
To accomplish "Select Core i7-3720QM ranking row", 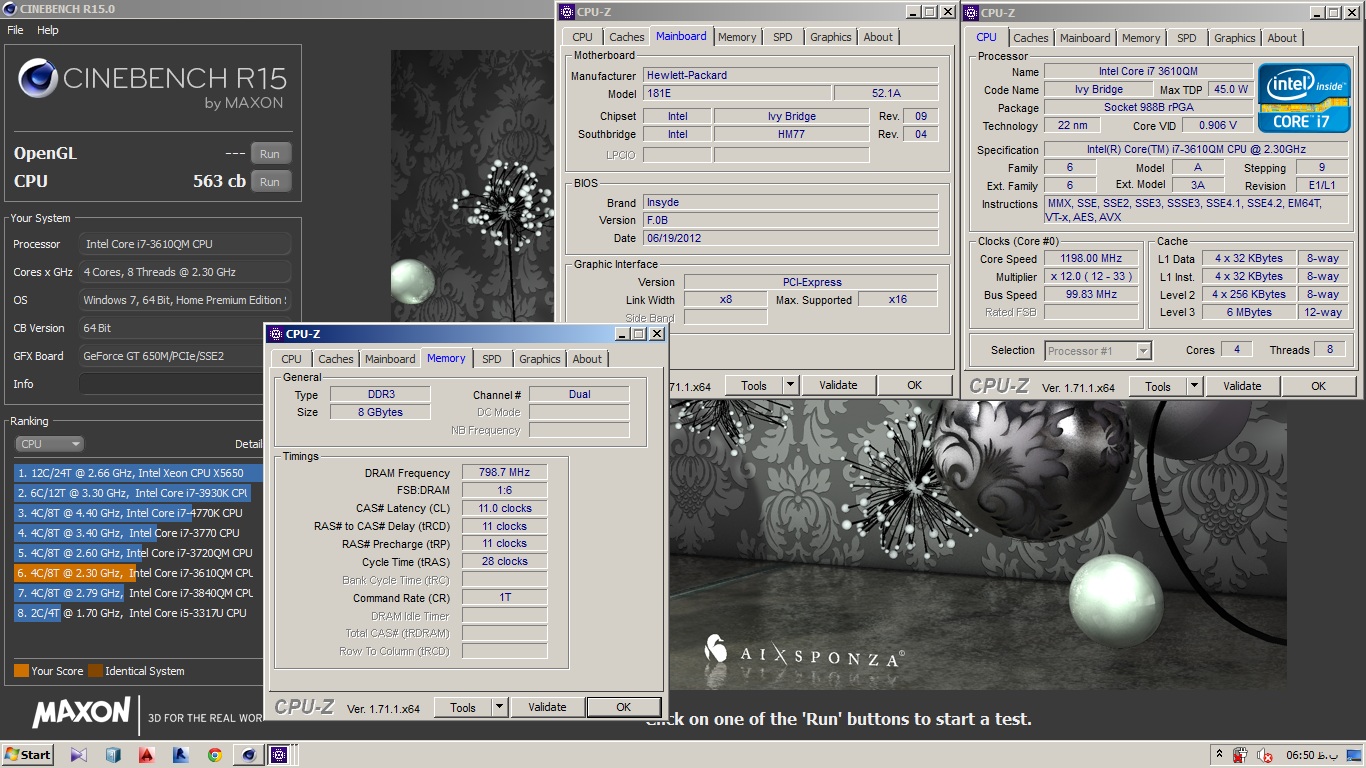I will pyautogui.click(x=138, y=553).
